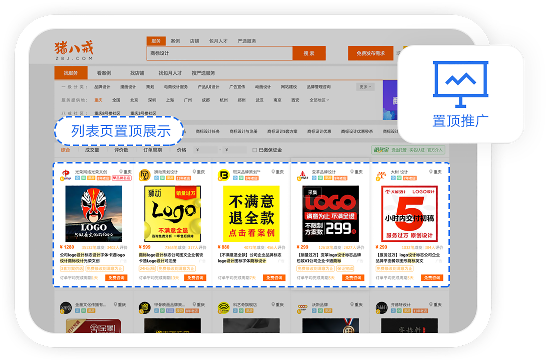Select the orange 服务 tab above the search box
This screenshot has width=549, height=362.
(x=156, y=41)
